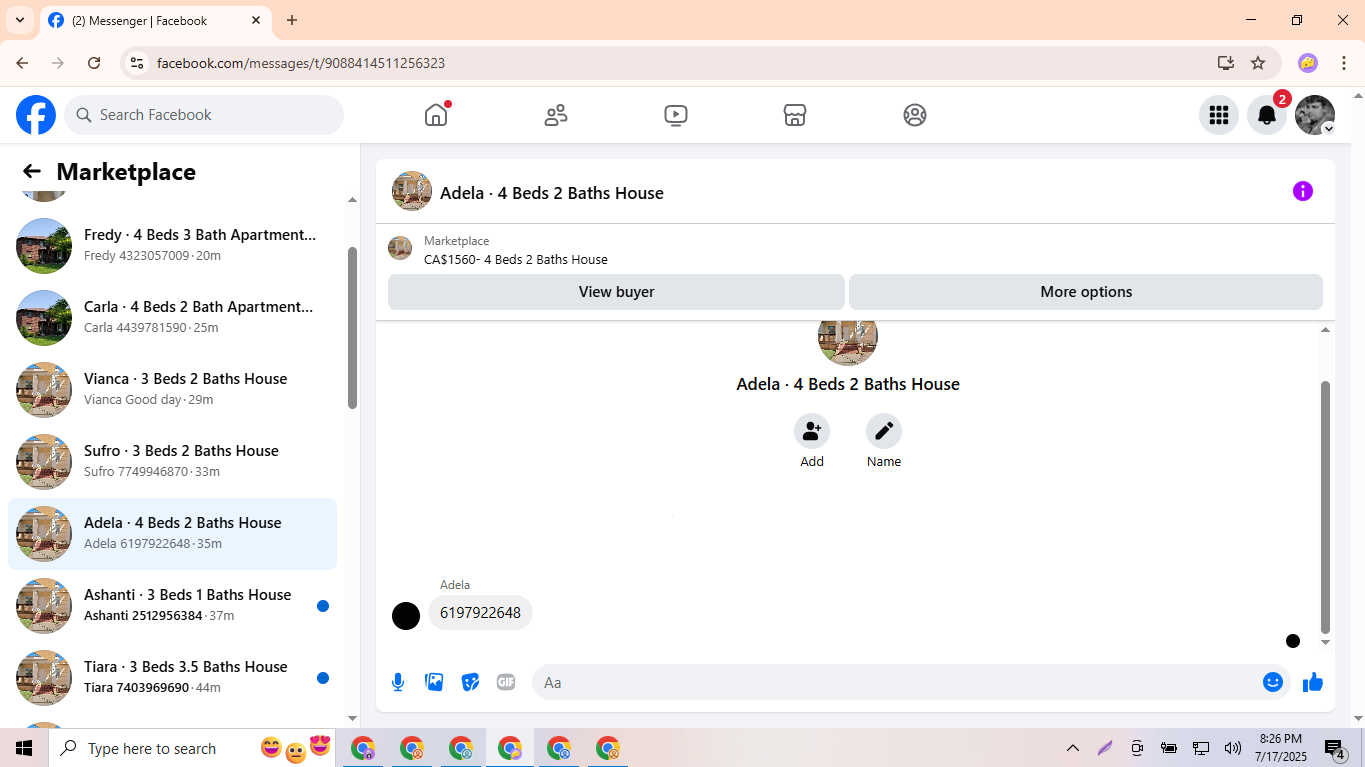Open the account profile picture menu
This screenshot has height=767, width=1365.
click(1315, 115)
